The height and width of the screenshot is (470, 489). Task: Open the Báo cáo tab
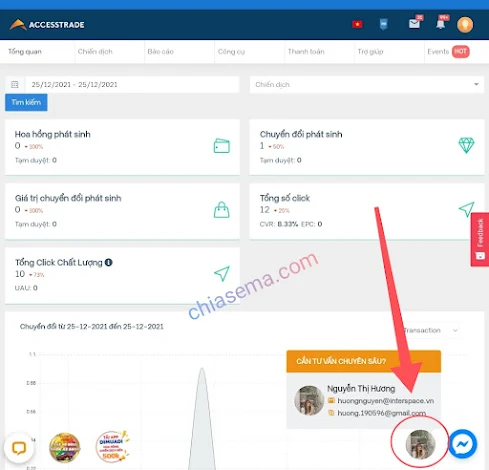(x=161, y=52)
